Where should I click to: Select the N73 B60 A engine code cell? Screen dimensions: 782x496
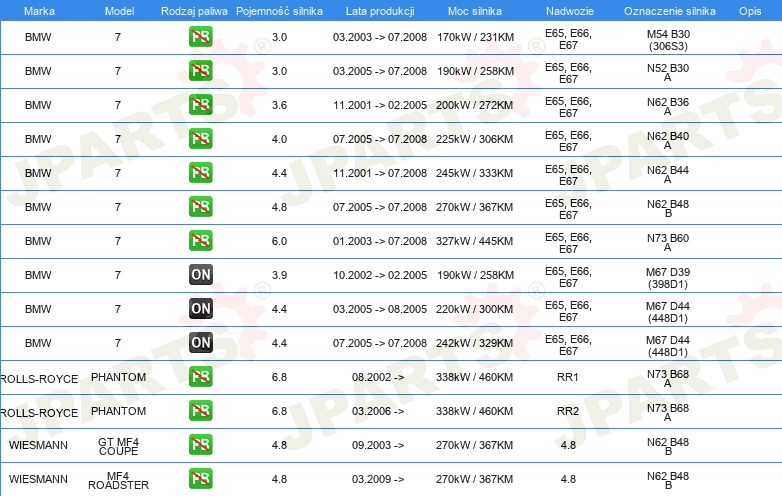point(668,242)
